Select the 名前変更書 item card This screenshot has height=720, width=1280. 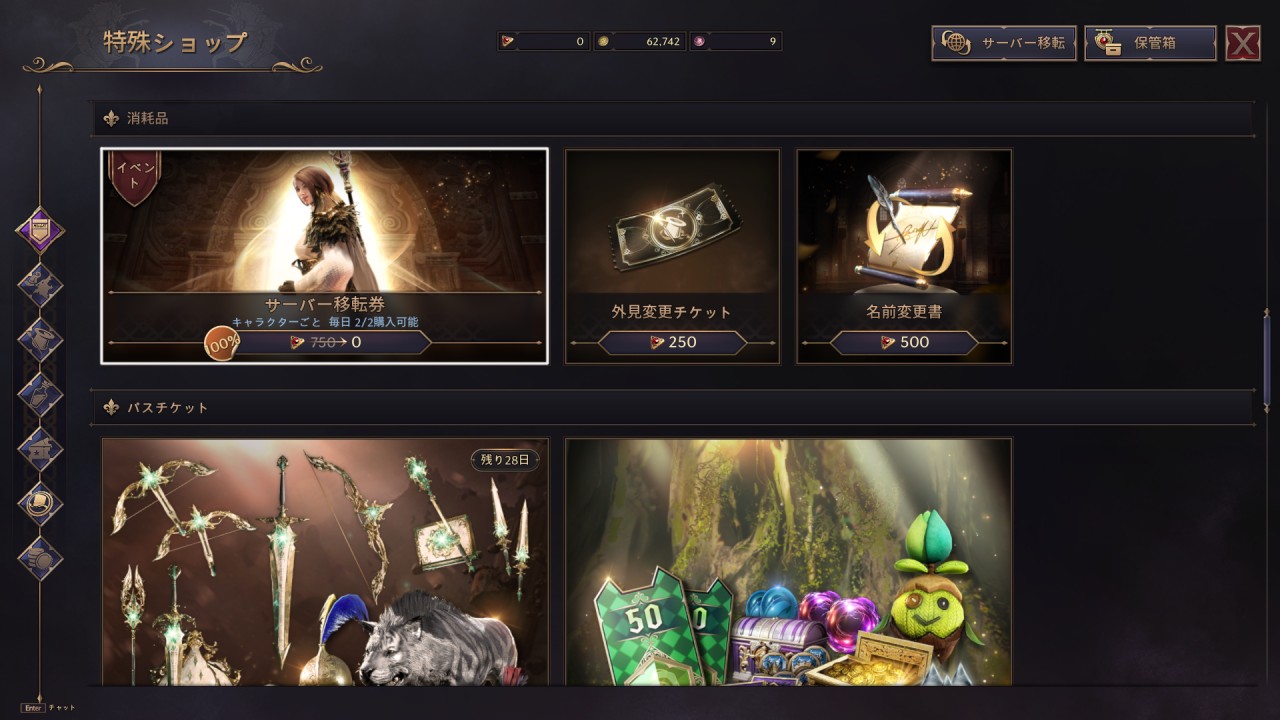[904, 256]
